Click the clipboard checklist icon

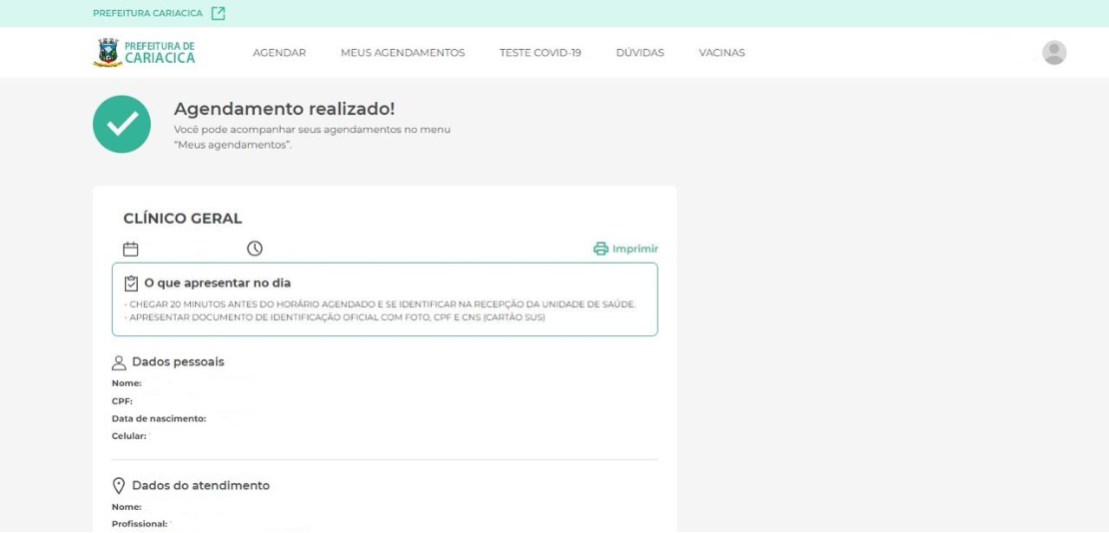[x=131, y=283]
